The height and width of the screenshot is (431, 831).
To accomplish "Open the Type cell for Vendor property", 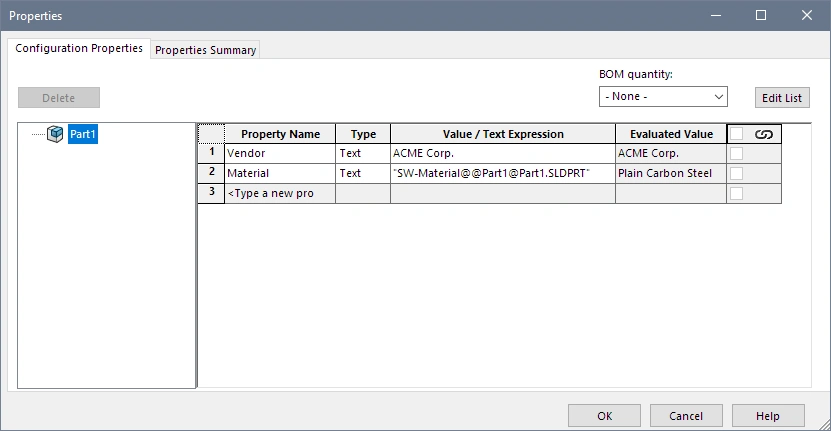I will [362, 154].
